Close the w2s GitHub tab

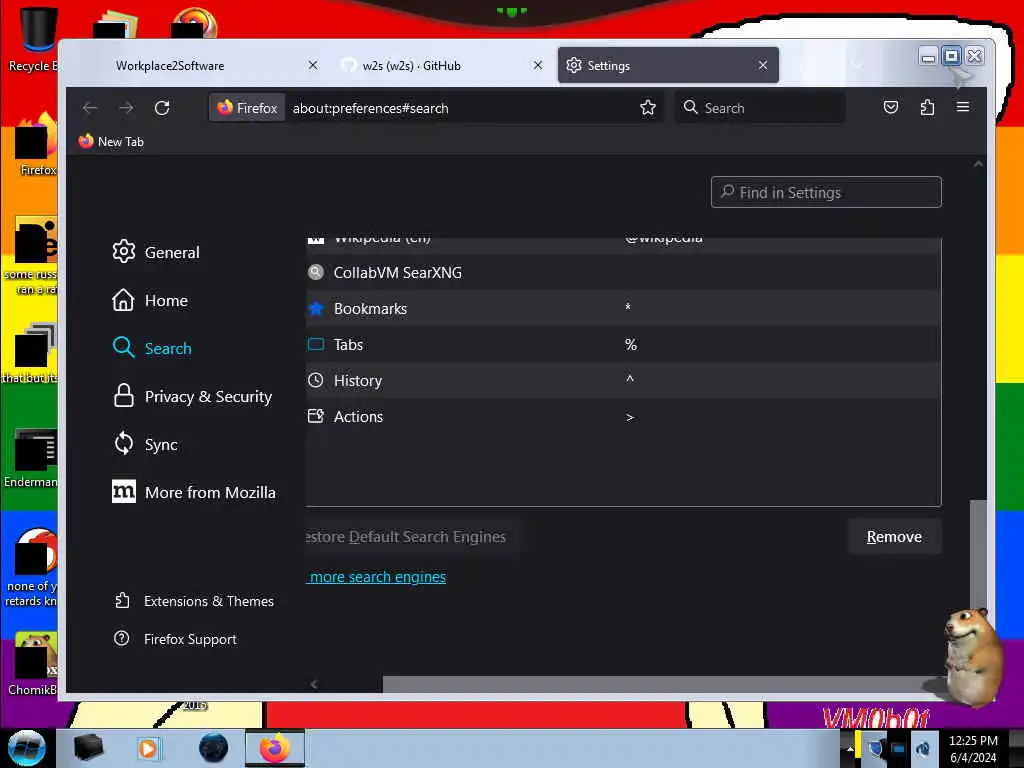click(537, 65)
